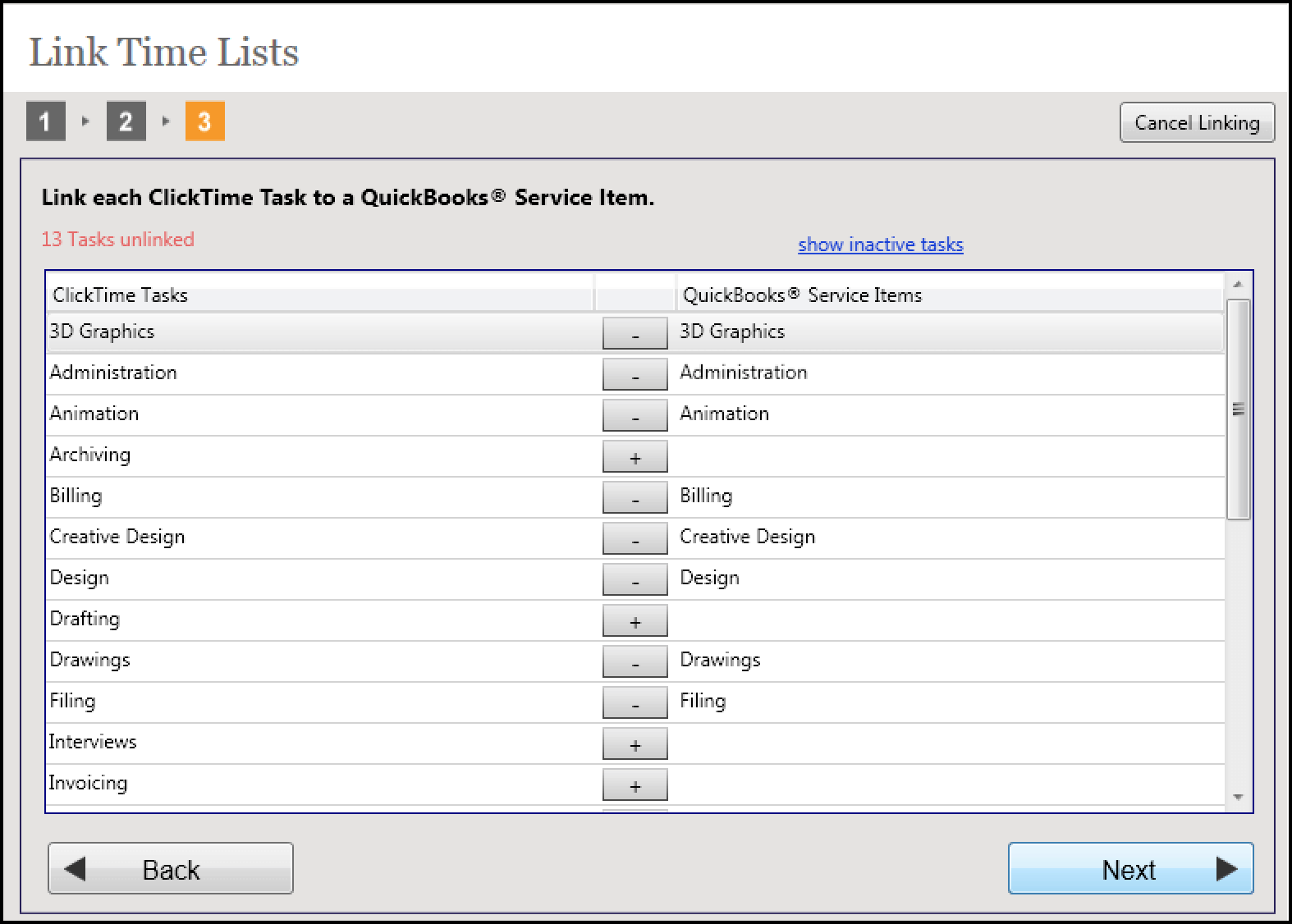Go to wizard step 1

(x=45, y=121)
